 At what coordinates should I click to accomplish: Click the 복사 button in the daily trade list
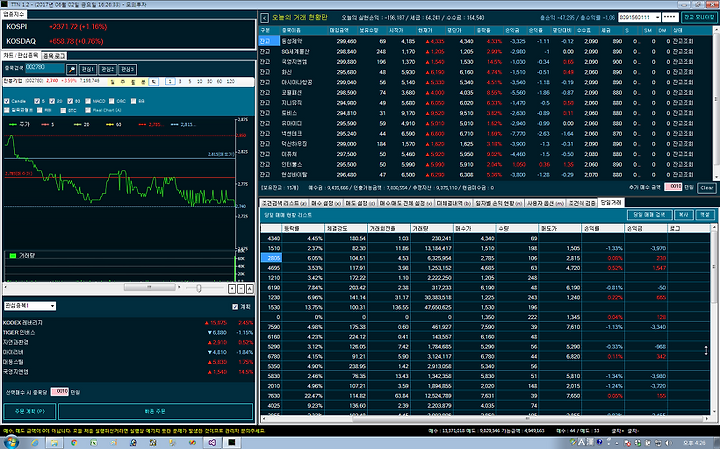(684, 214)
